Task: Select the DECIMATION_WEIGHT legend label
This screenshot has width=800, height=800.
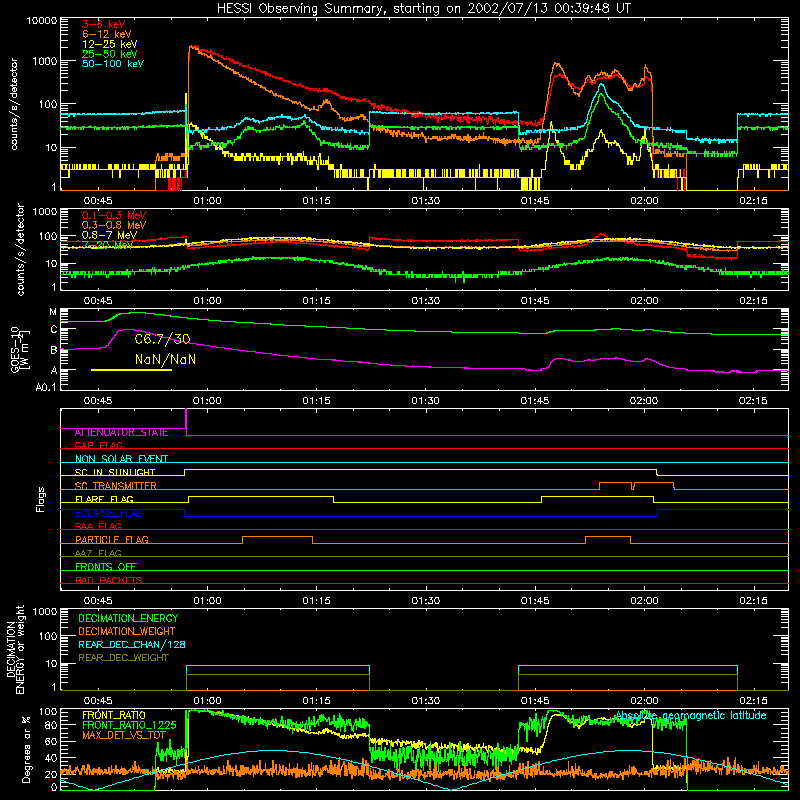Action: 127,632
